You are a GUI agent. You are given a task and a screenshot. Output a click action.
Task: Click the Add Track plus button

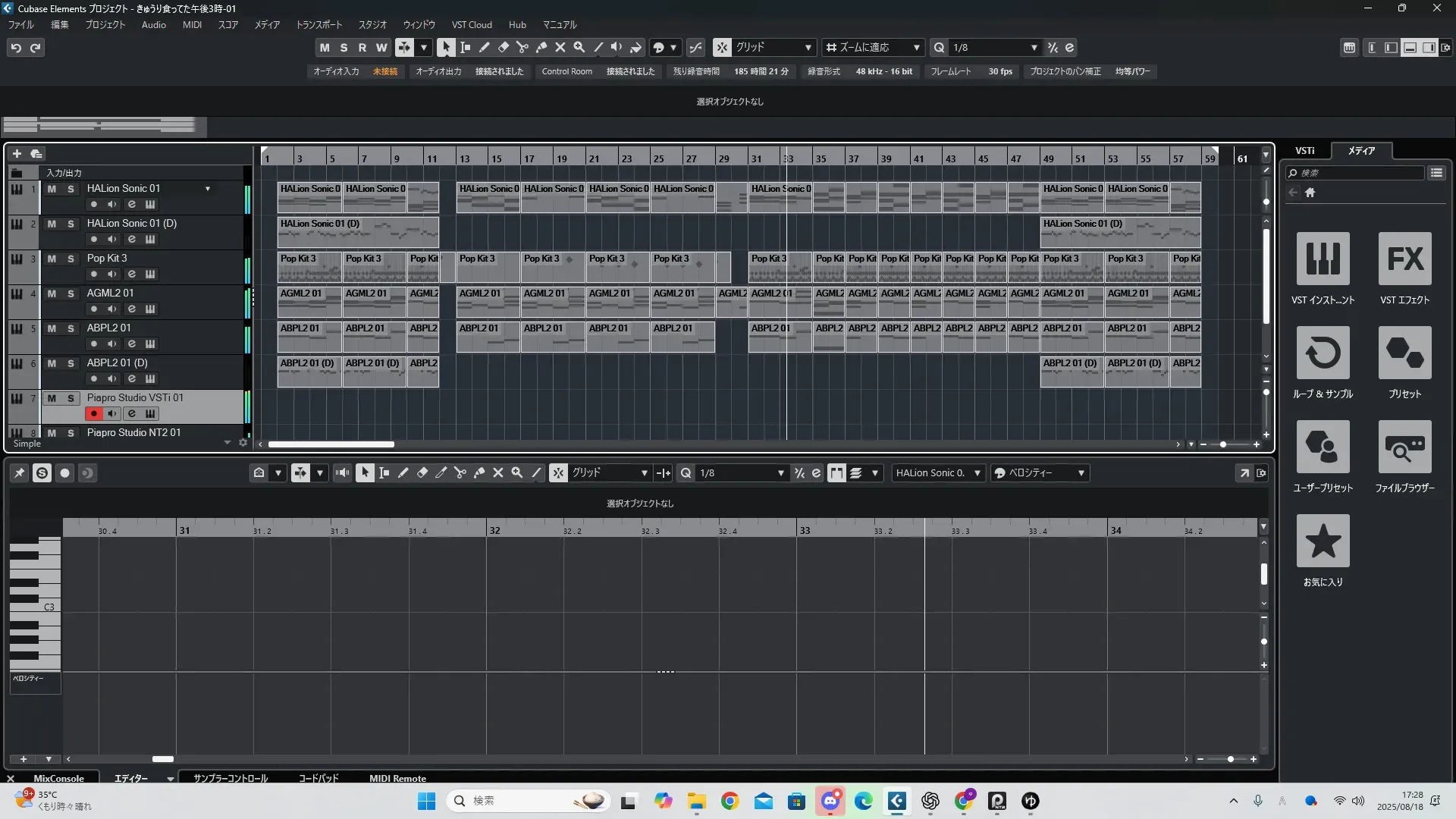[x=17, y=153]
